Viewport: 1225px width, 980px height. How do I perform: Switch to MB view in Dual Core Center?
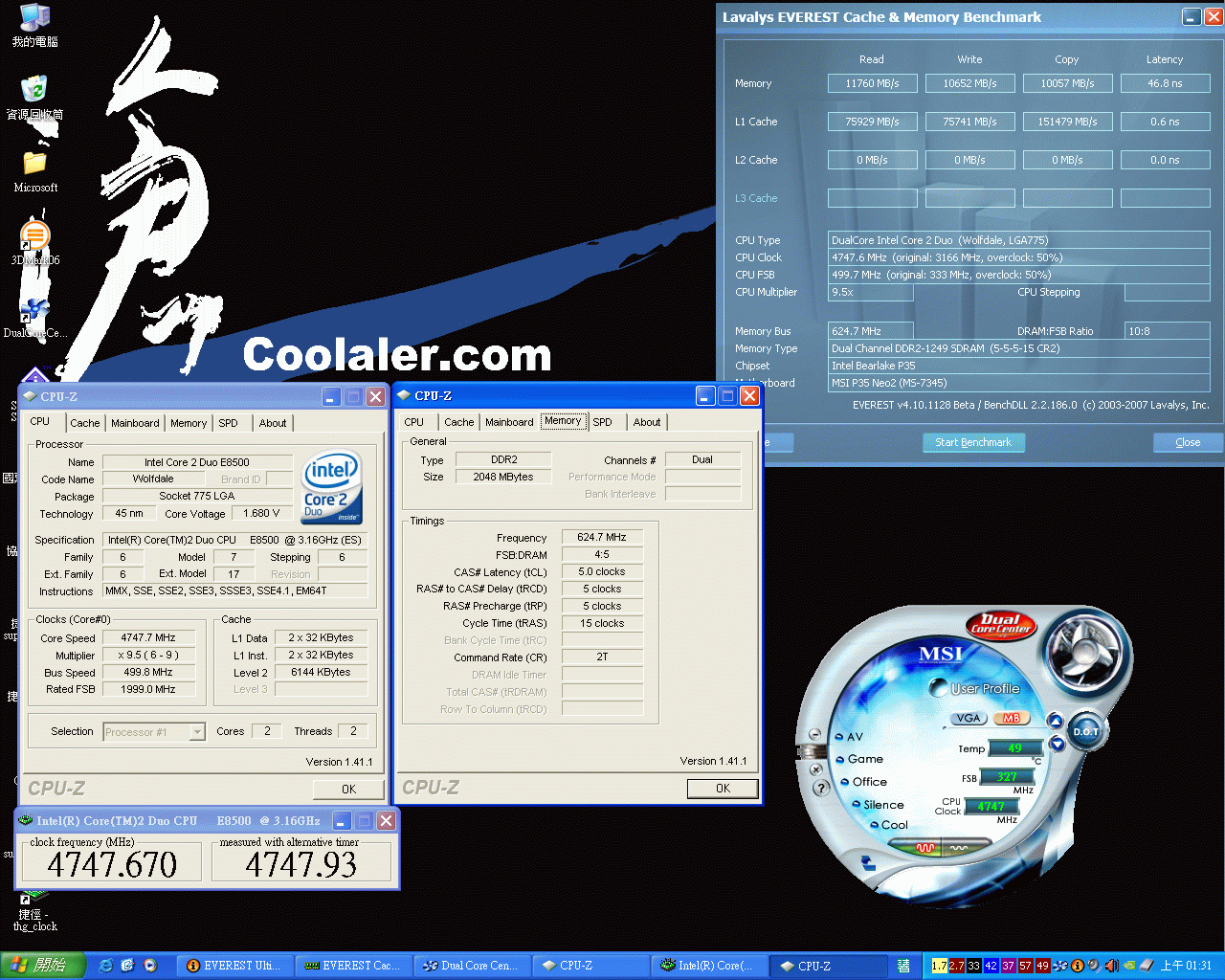(1011, 718)
